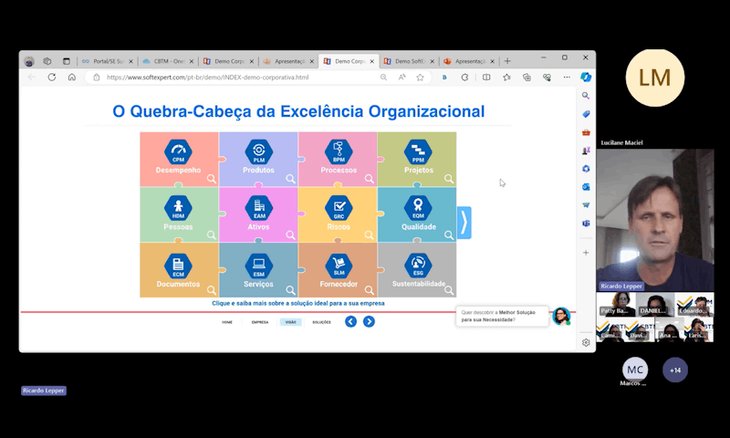Switch to the last Apresentação tab

469,61
